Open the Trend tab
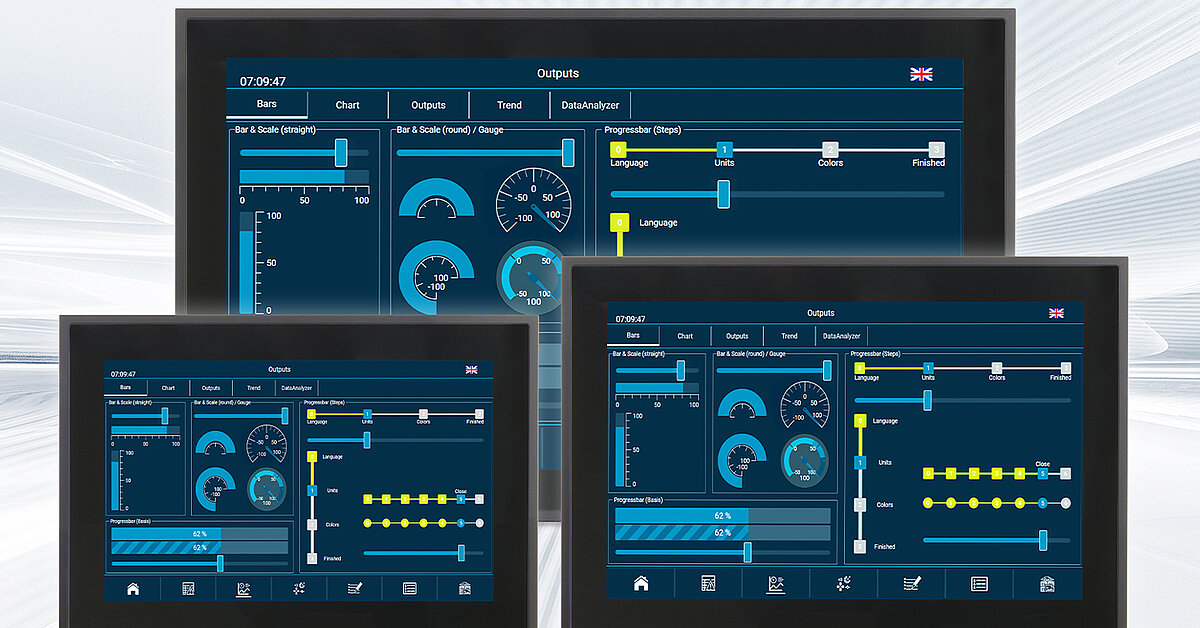Screen dimensions: 1200x628 tap(509, 105)
